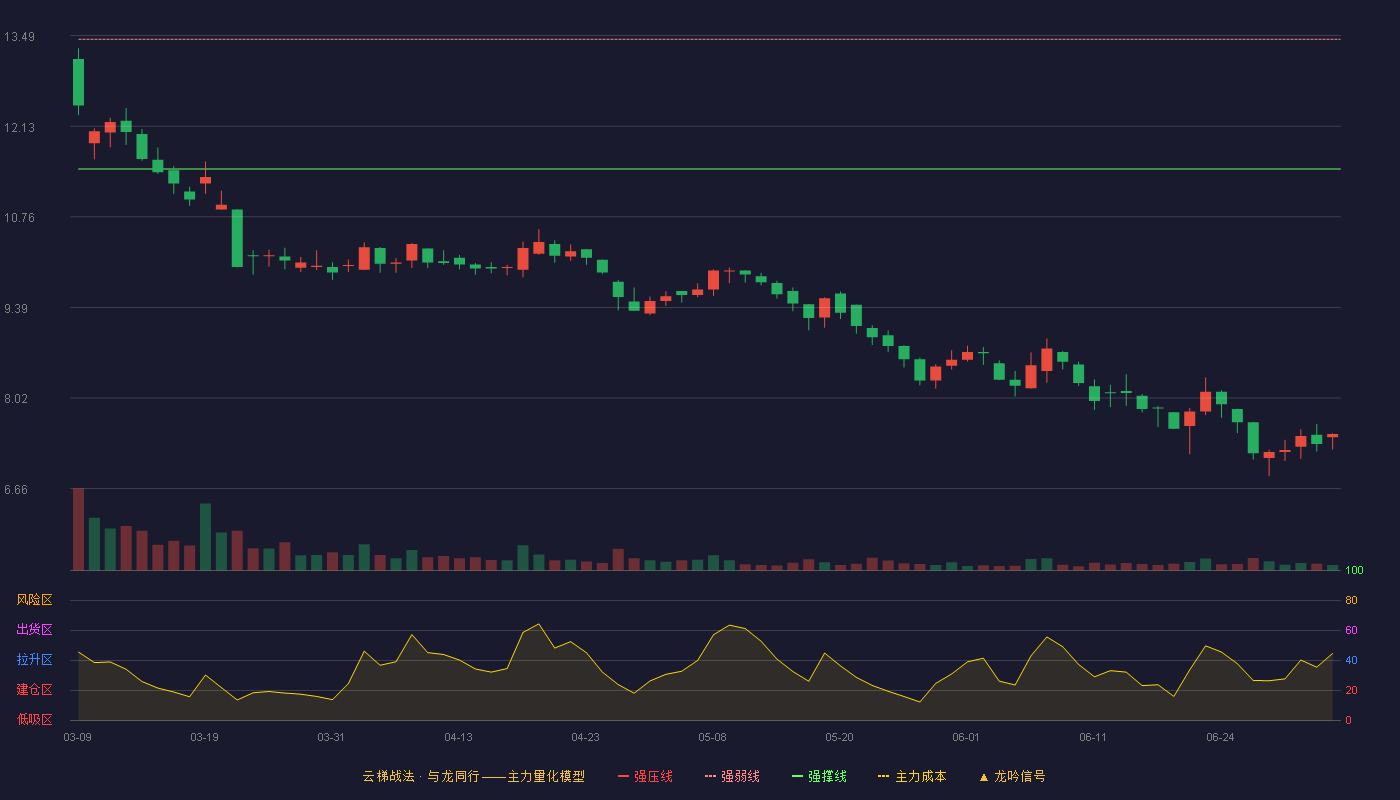Image resolution: width=1400 pixels, height=800 pixels.
Task: Click the 拉升区 zone label
Action: click(x=34, y=660)
